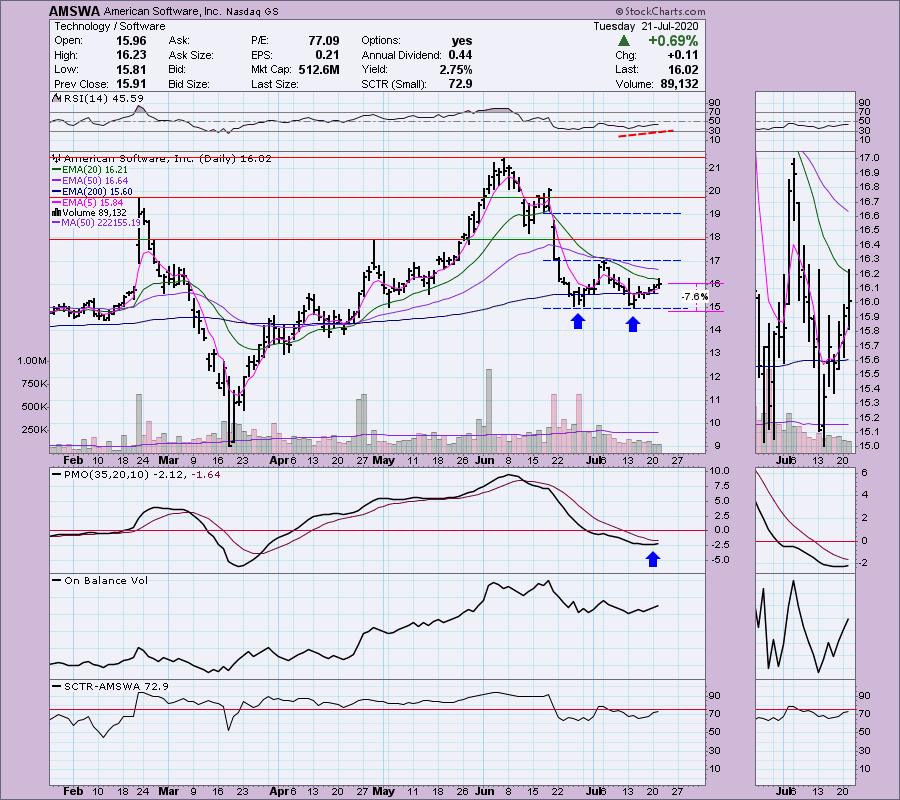Image resolution: width=900 pixels, height=800 pixels.
Task: Click the SCTR (Small) label in header
Action: [x=394, y=84]
